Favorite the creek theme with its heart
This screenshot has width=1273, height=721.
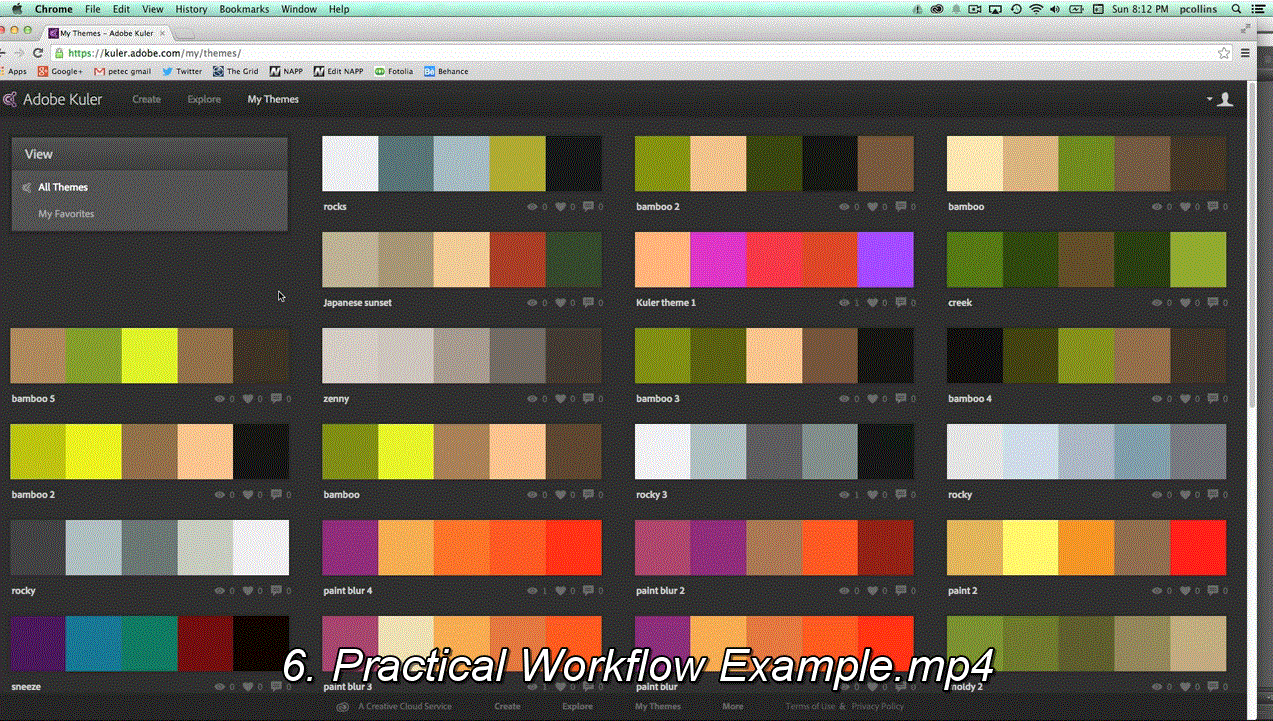coord(1185,303)
